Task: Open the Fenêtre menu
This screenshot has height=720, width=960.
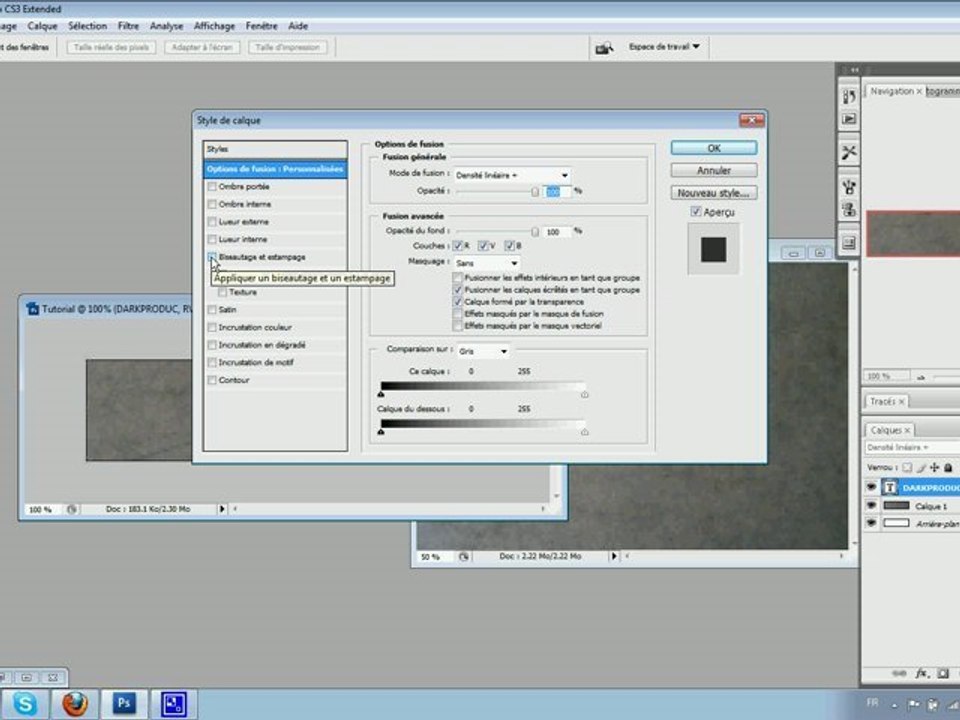Action: pos(261,26)
